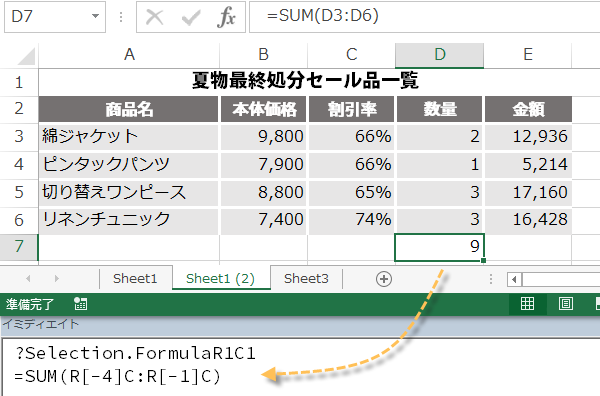Click the sheet tab bar splitter dots
Viewport: 600px width, 396px height.
[x=491, y=279]
